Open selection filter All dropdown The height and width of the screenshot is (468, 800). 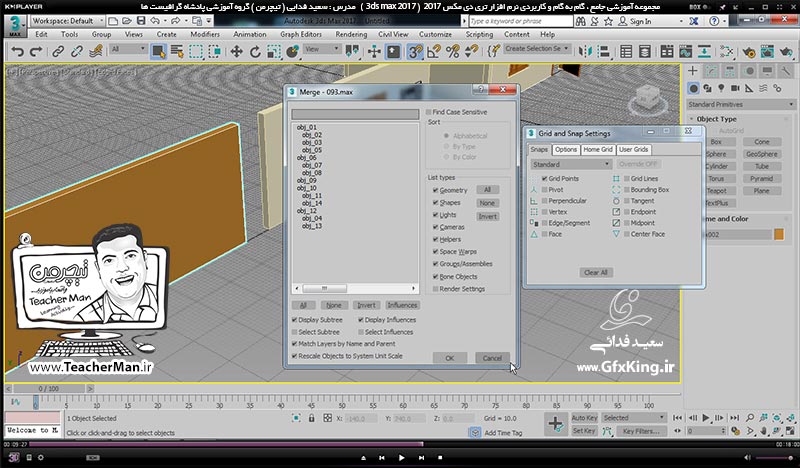tap(128, 49)
